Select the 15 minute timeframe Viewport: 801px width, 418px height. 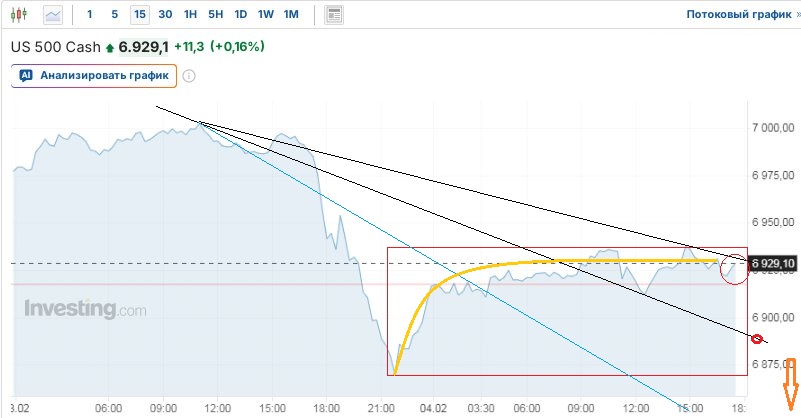pyautogui.click(x=139, y=15)
